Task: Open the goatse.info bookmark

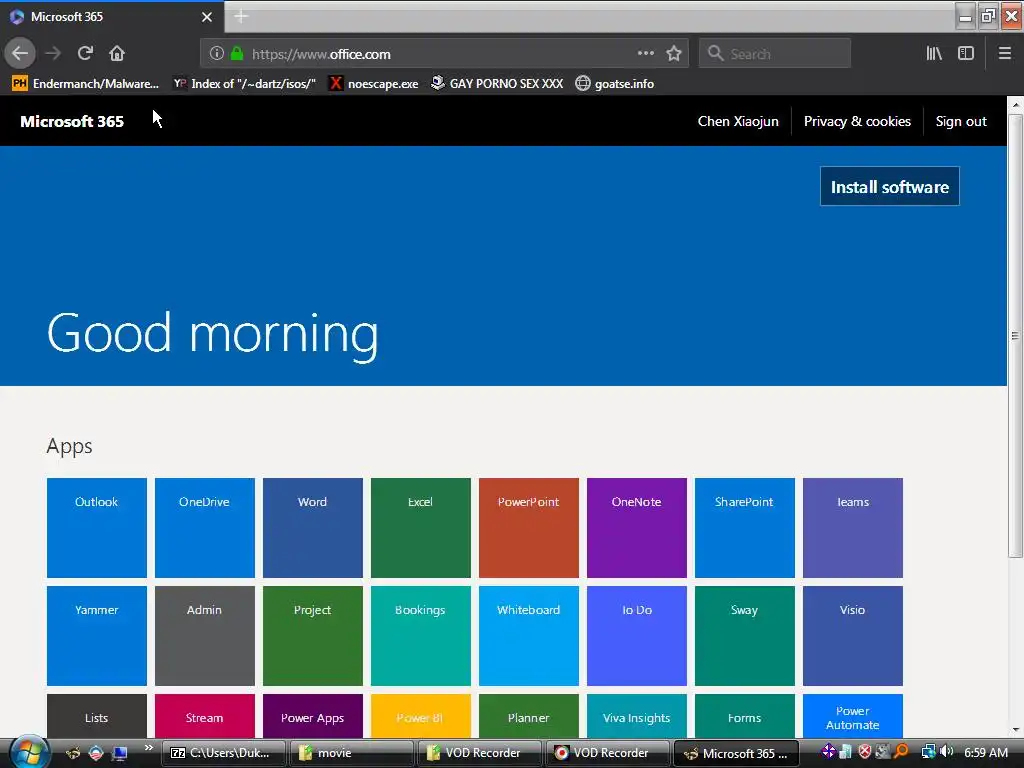Action: tap(615, 84)
